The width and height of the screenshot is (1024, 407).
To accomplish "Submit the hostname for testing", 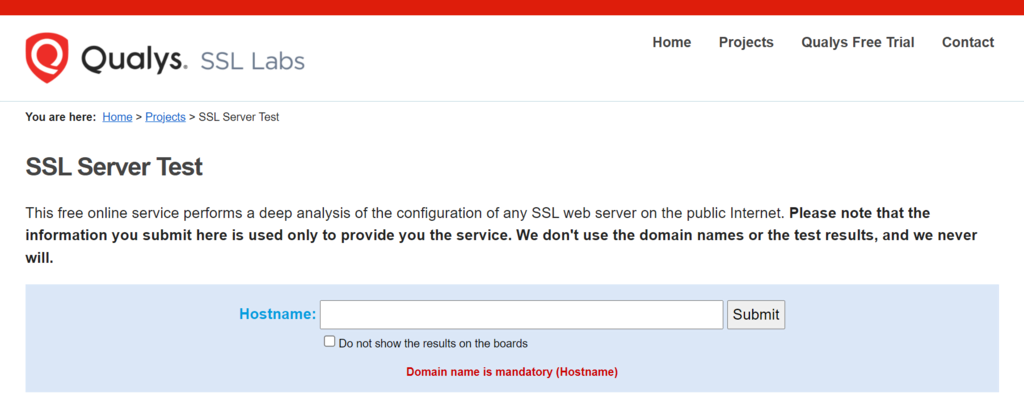I will click(756, 314).
